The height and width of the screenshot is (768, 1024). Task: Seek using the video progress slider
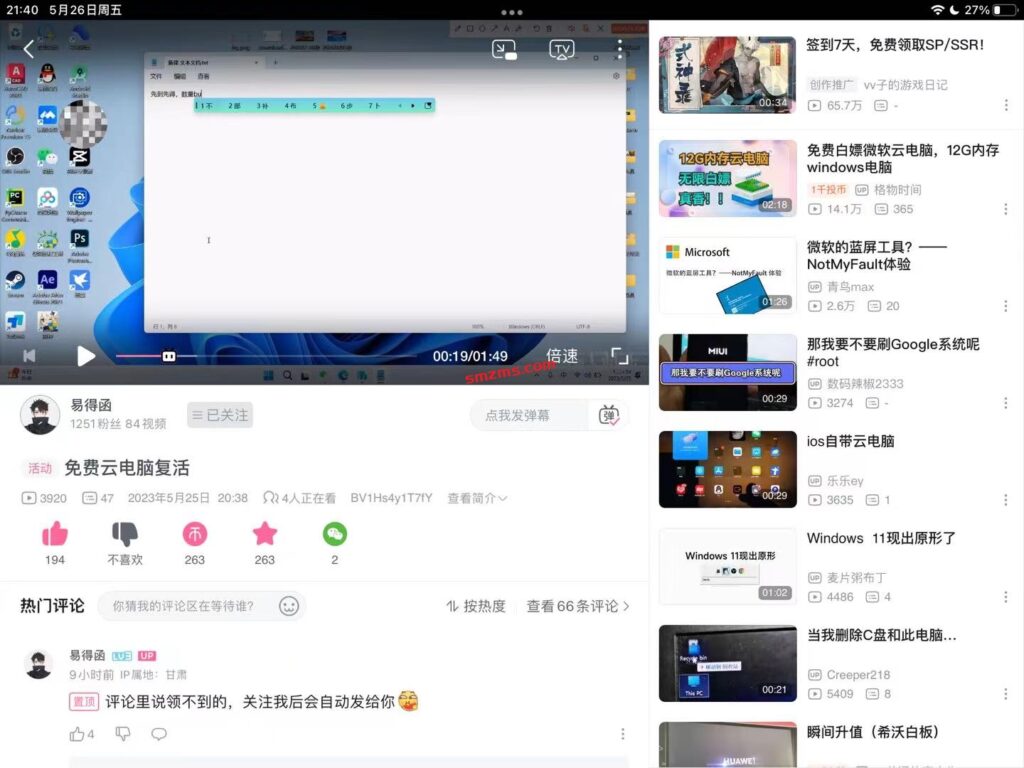[x=266, y=356]
